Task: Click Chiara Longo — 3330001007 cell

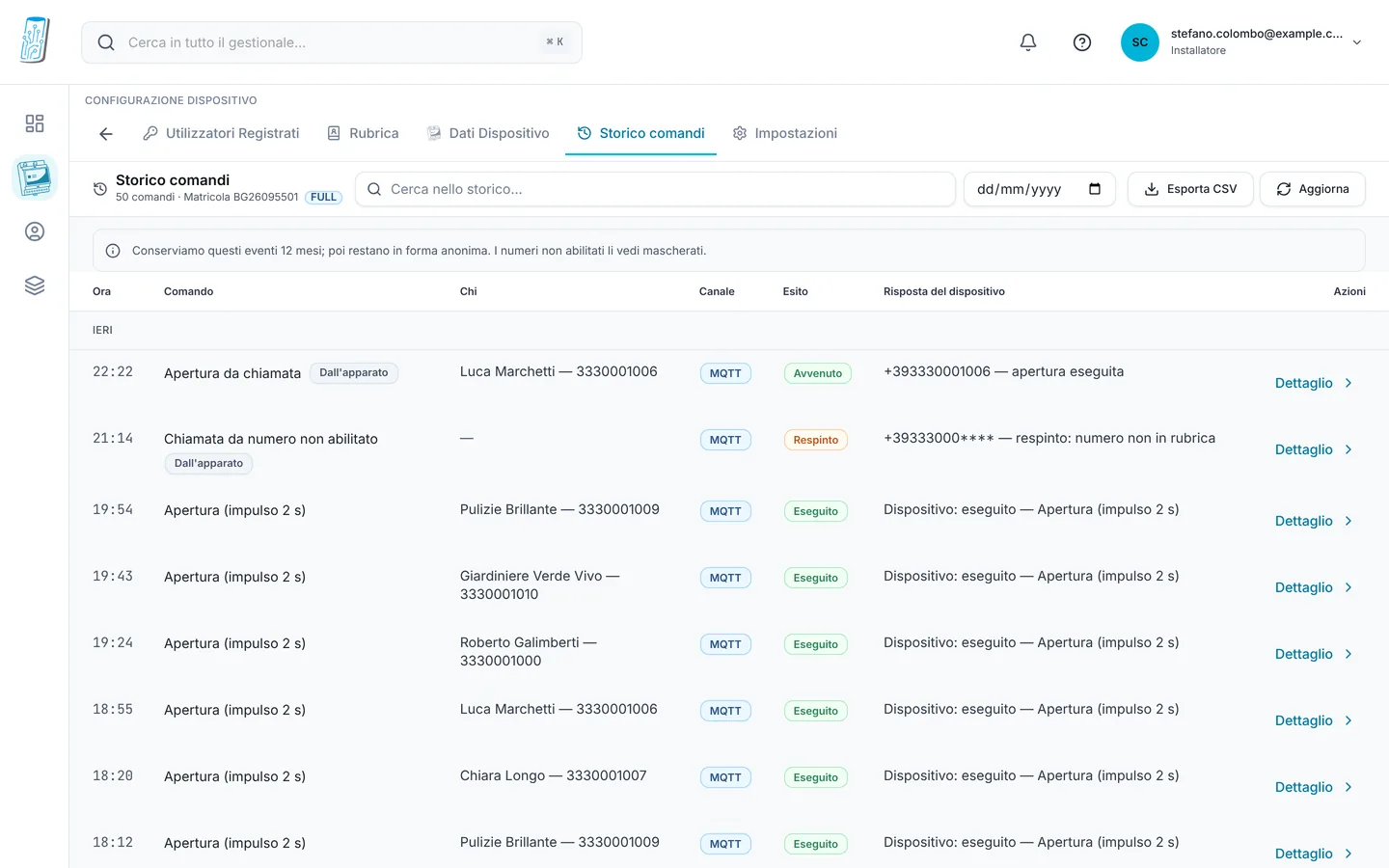Action: point(554,775)
